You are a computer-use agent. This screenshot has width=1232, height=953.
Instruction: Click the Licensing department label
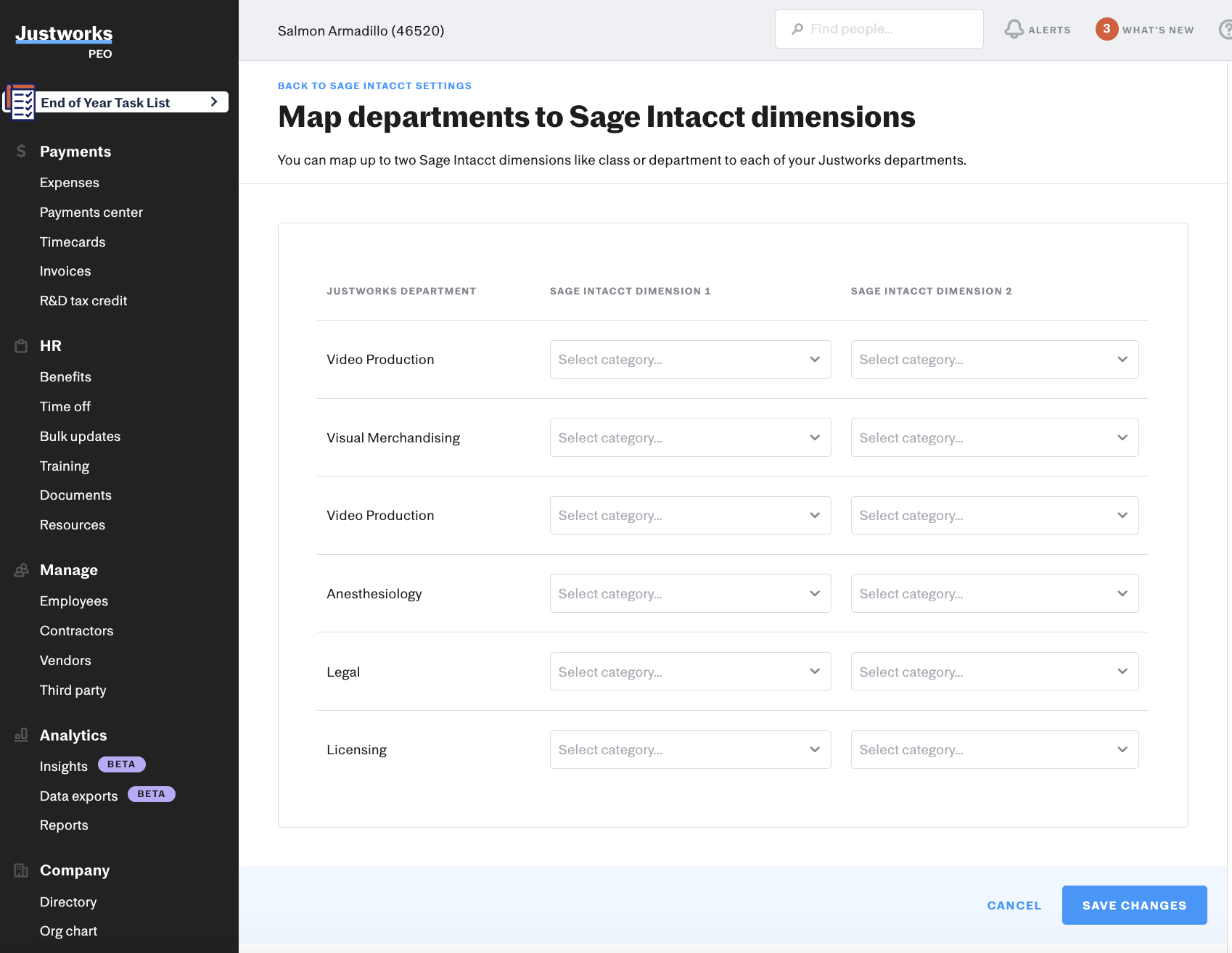356,750
